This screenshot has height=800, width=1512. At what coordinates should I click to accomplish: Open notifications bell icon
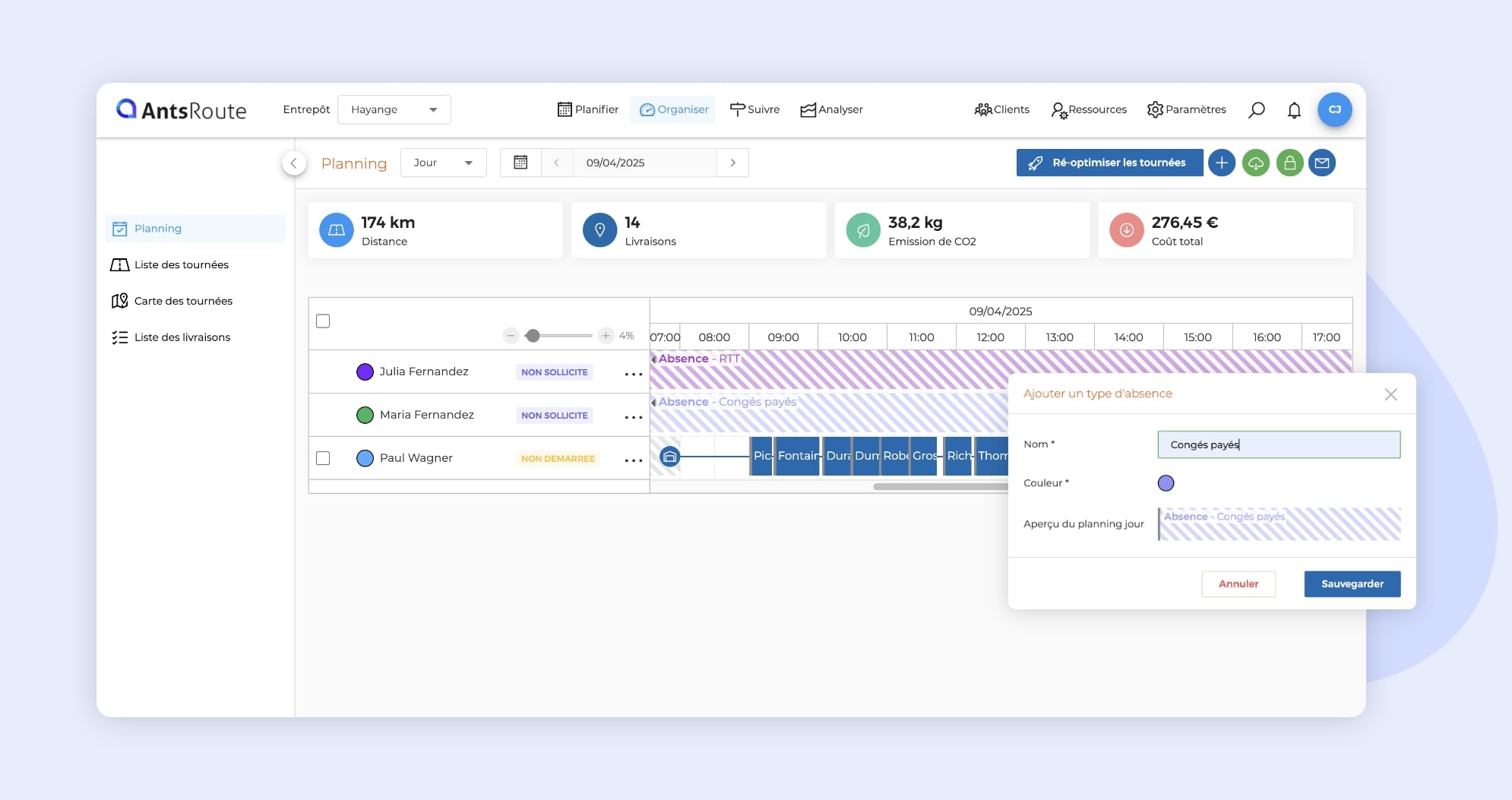click(x=1294, y=110)
